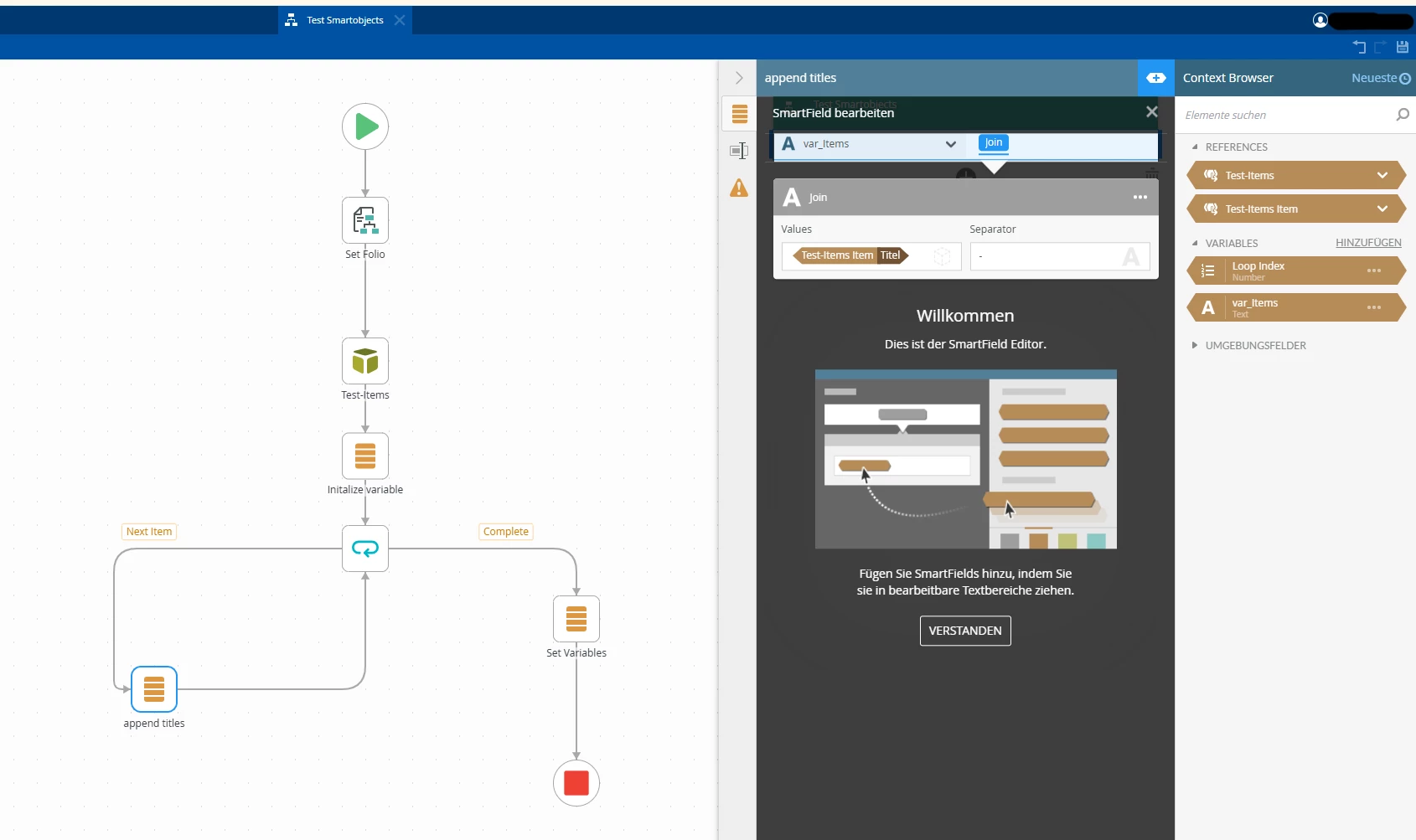Image resolution: width=1416 pixels, height=840 pixels.
Task: Open the Properties tab icon in sidebar
Action: (x=739, y=151)
